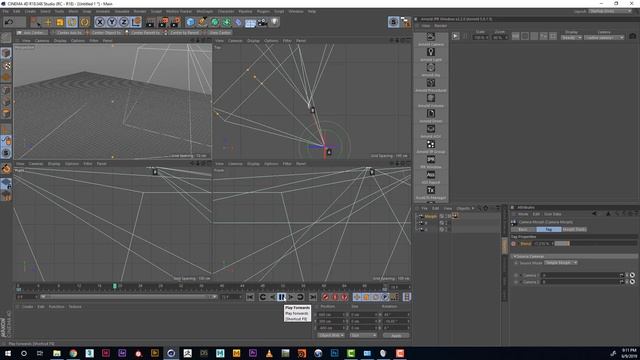Click the Light object icon
This screenshot has height=360, width=640.
pos(275,22)
